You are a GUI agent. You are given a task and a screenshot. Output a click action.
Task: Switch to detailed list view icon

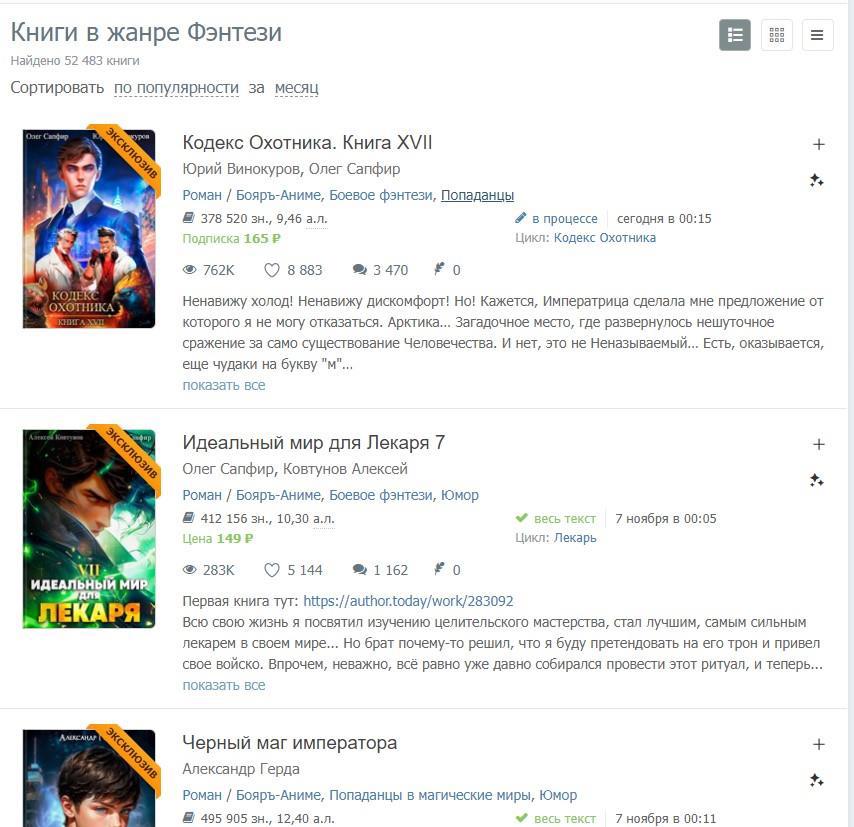point(735,35)
